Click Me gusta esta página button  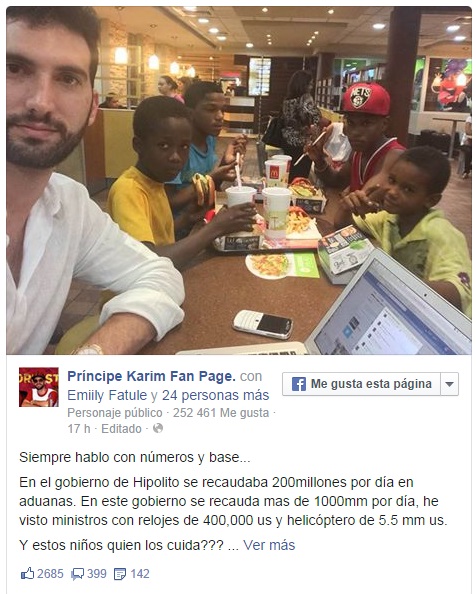coord(362,384)
